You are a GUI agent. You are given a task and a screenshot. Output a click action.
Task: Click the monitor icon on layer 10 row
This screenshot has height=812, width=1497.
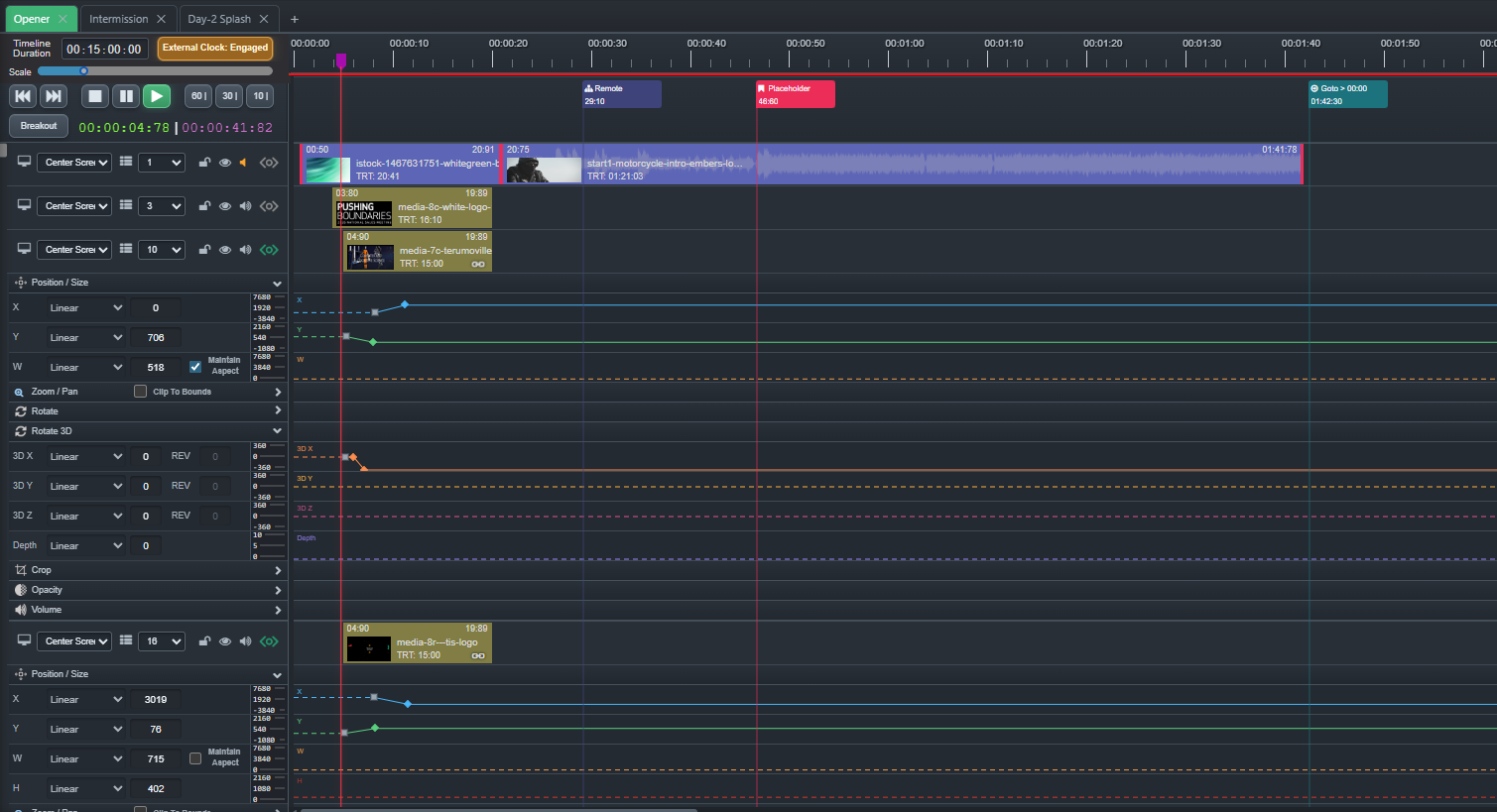point(24,249)
